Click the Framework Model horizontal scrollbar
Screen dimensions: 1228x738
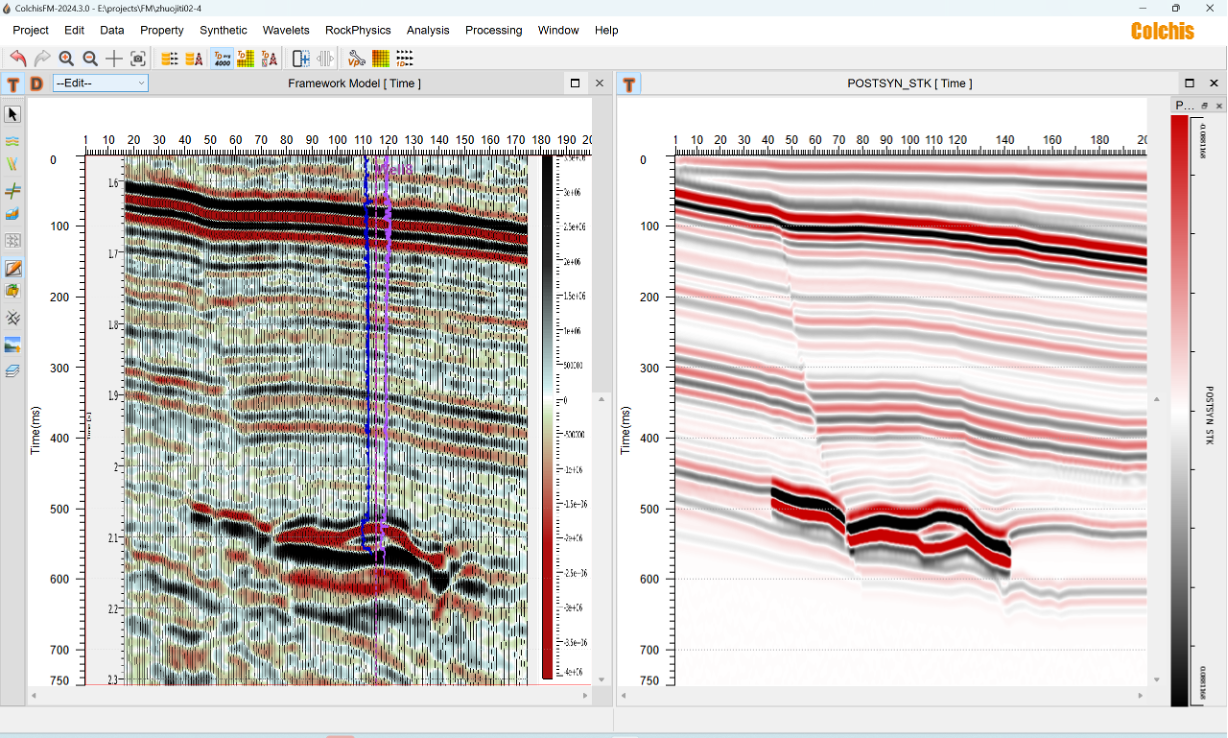pos(311,694)
